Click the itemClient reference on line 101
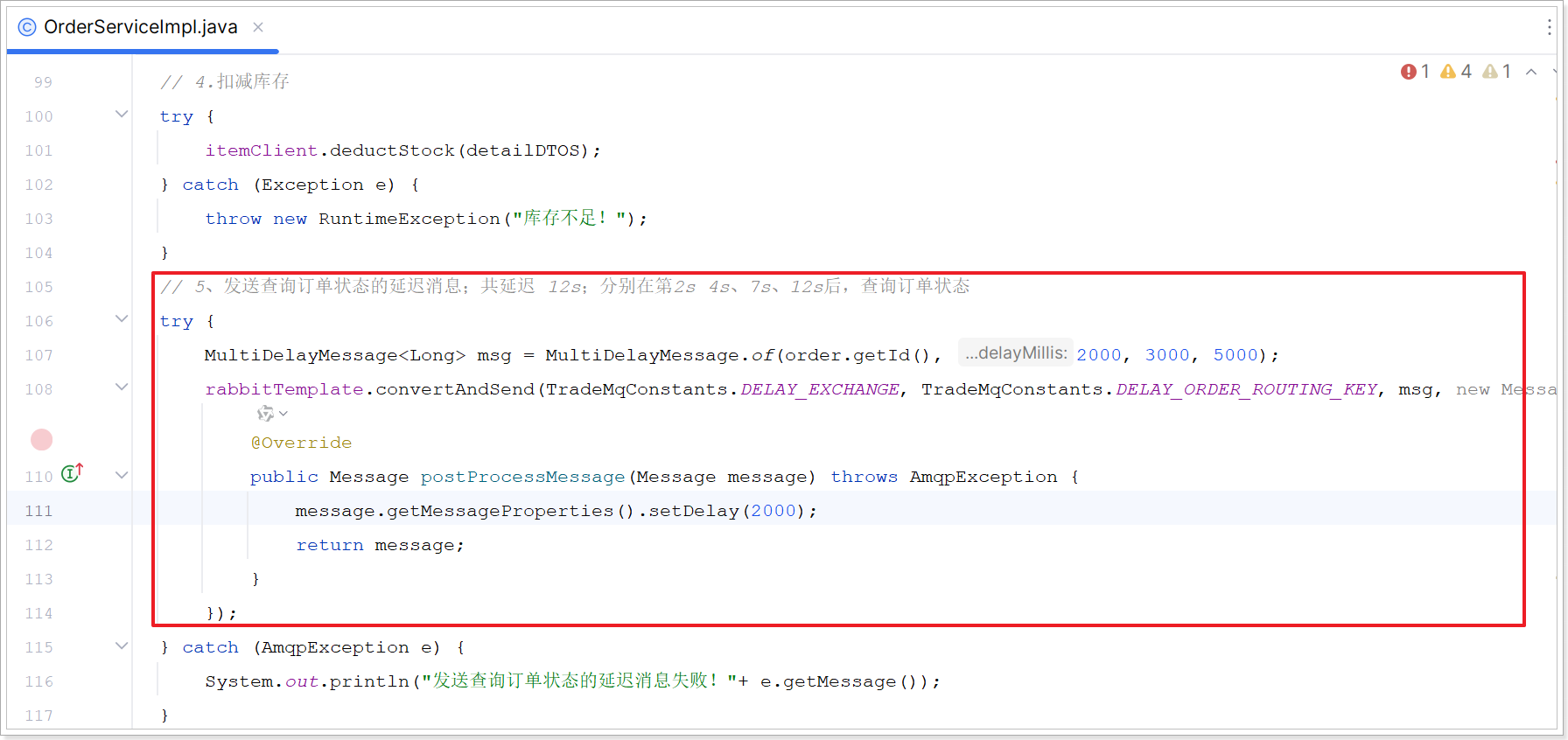The height and width of the screenshot is (740, 1568). (261, 150)
